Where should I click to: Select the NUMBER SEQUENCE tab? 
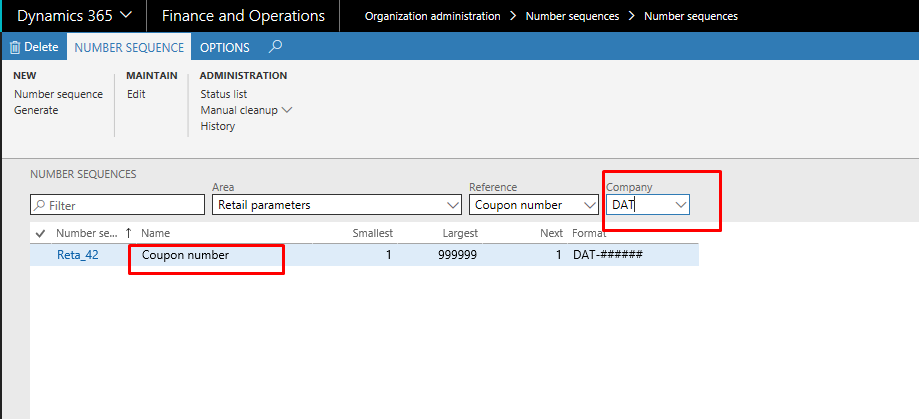pyautogui.click(x=130, y=47)
